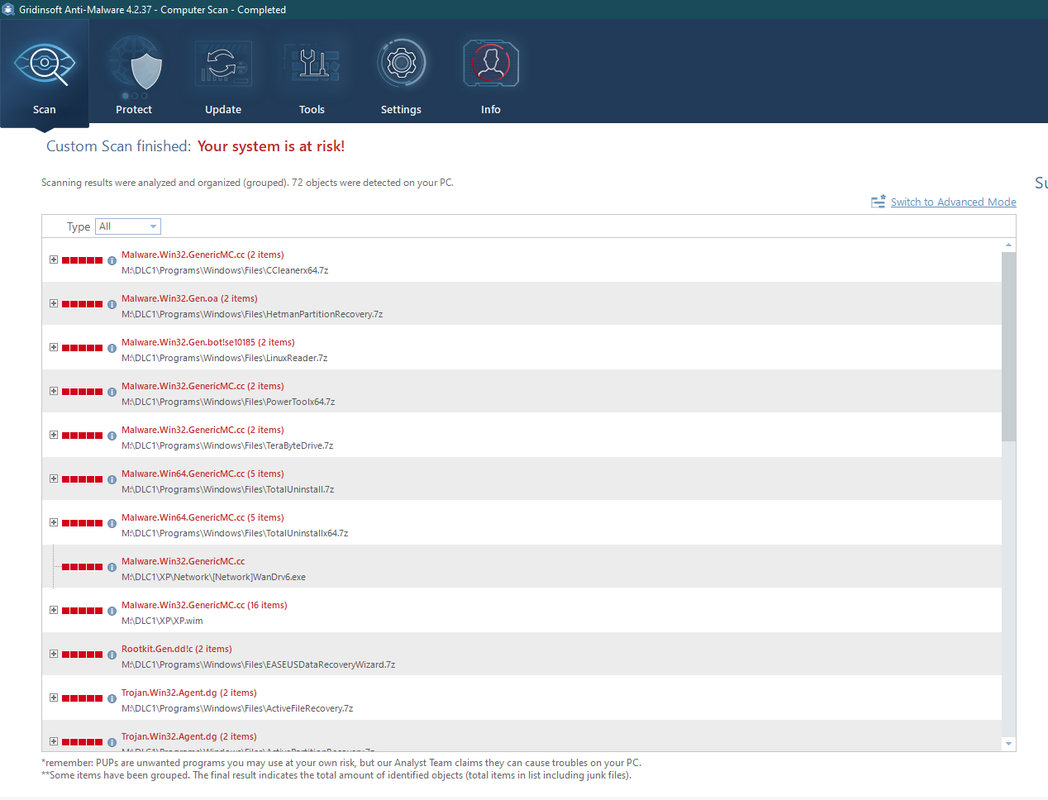Screen dimensions: 1048x800
Task: Click scroll up arrow of results list
Action: click(x=1009, y=245)
